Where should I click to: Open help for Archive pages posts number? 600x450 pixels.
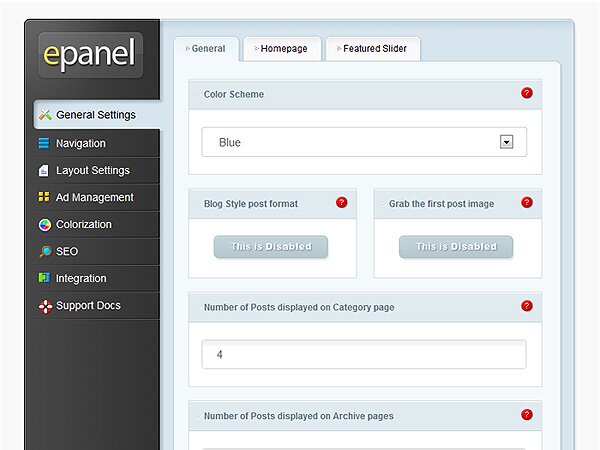[x=527, y=414]
